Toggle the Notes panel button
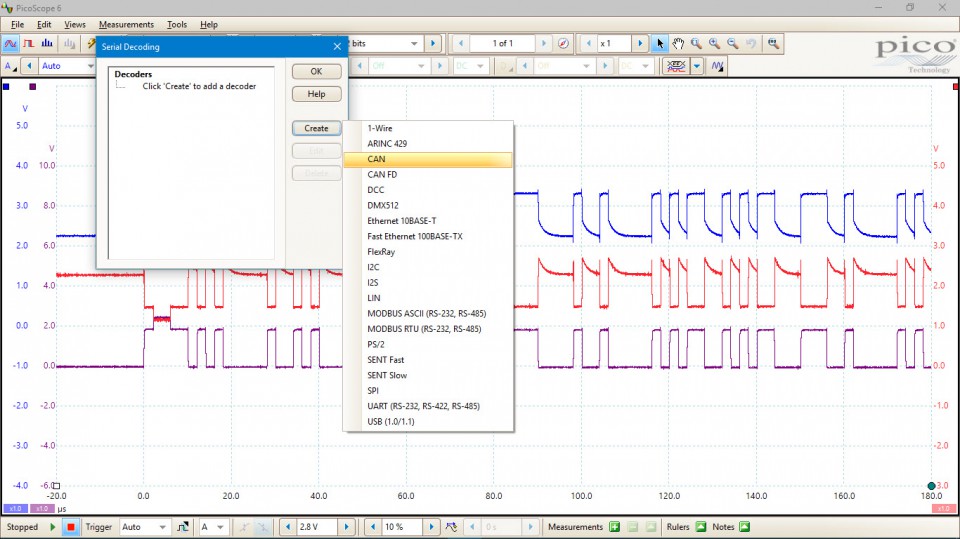This screenshot has height=539, width=960. (745, 527)
